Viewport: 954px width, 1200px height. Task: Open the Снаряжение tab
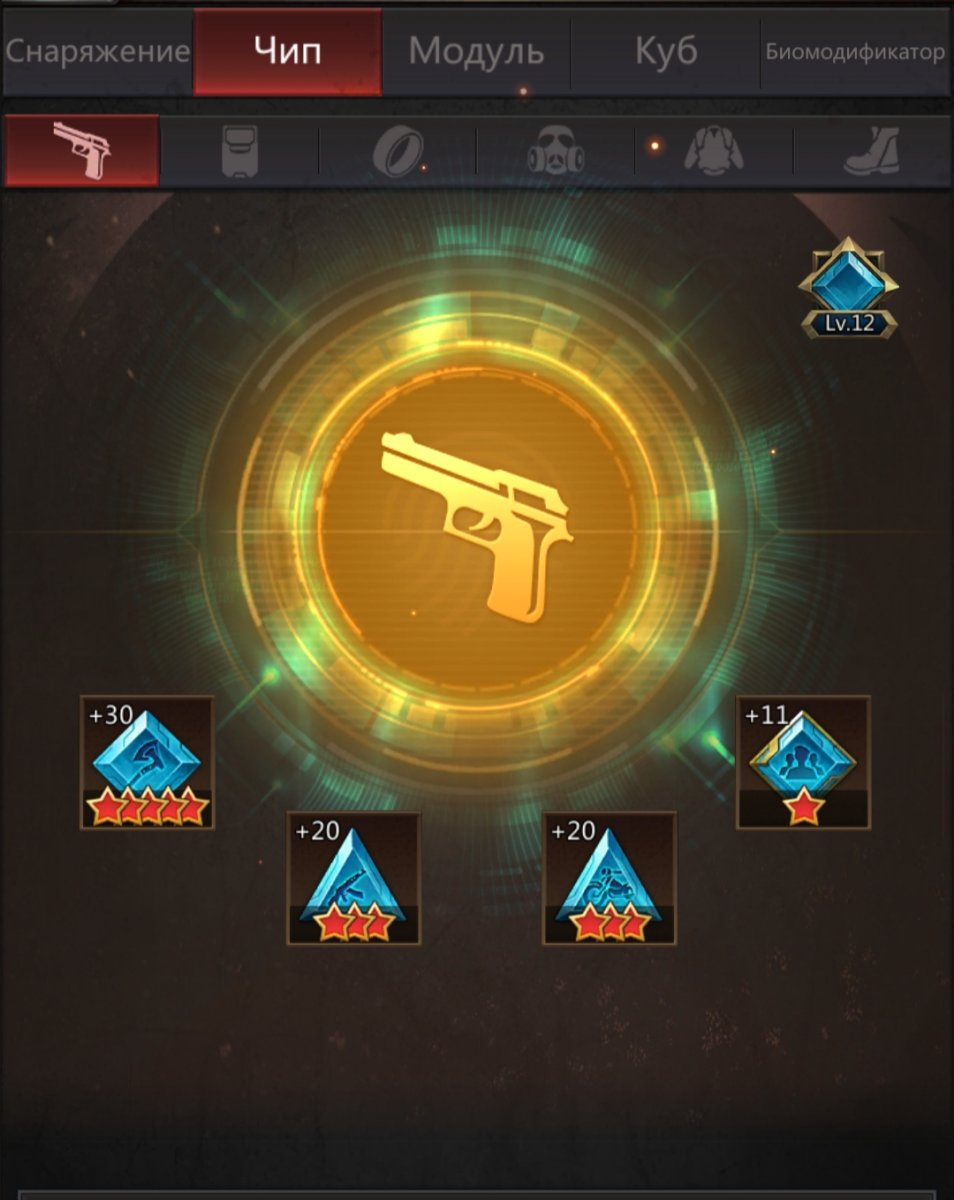pos(97,52)
